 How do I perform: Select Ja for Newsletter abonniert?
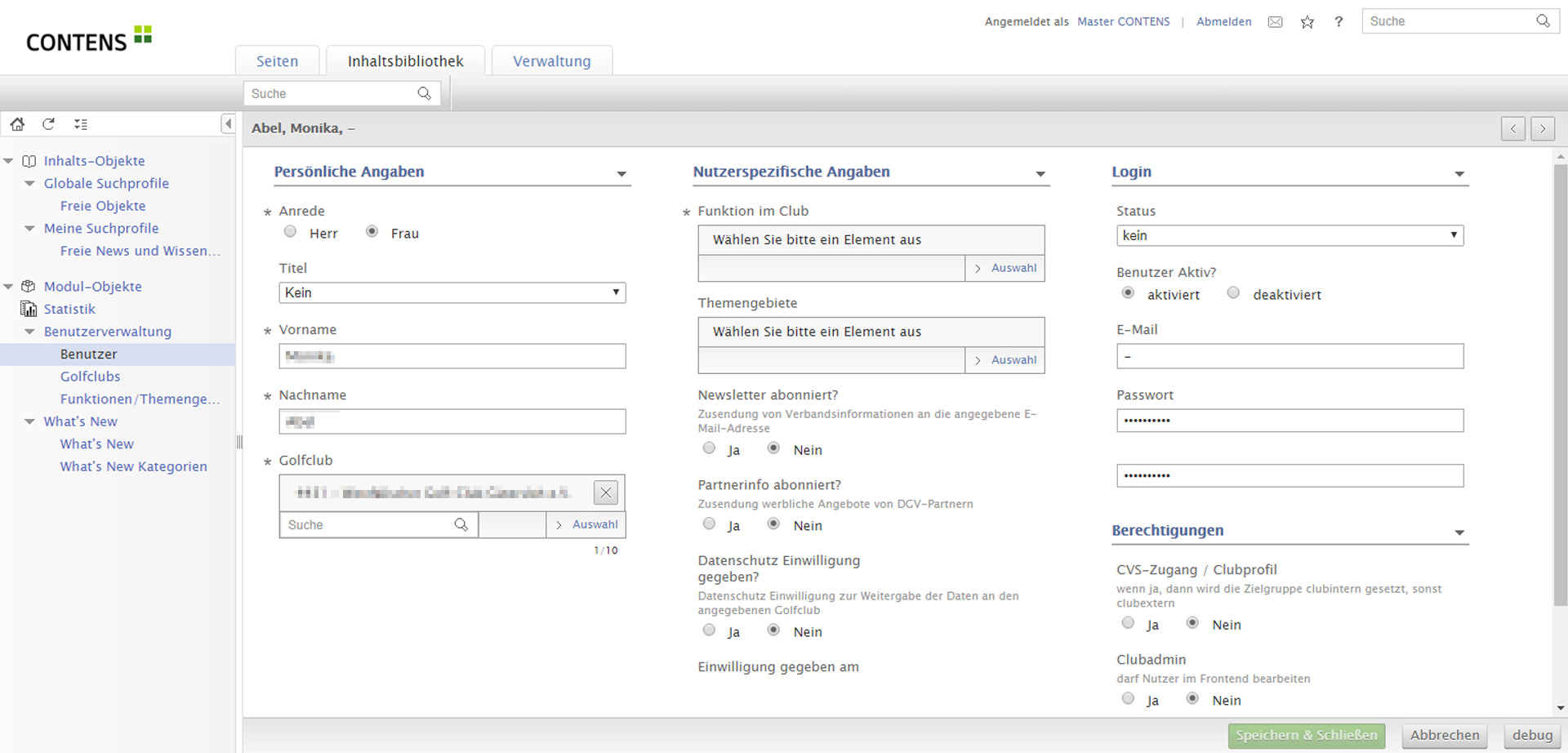[709, 448]
